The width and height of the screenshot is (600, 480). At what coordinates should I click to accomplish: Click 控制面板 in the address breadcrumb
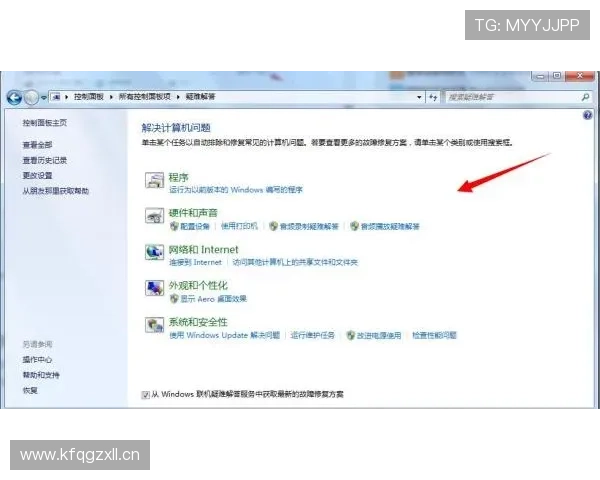coord(89,97)
